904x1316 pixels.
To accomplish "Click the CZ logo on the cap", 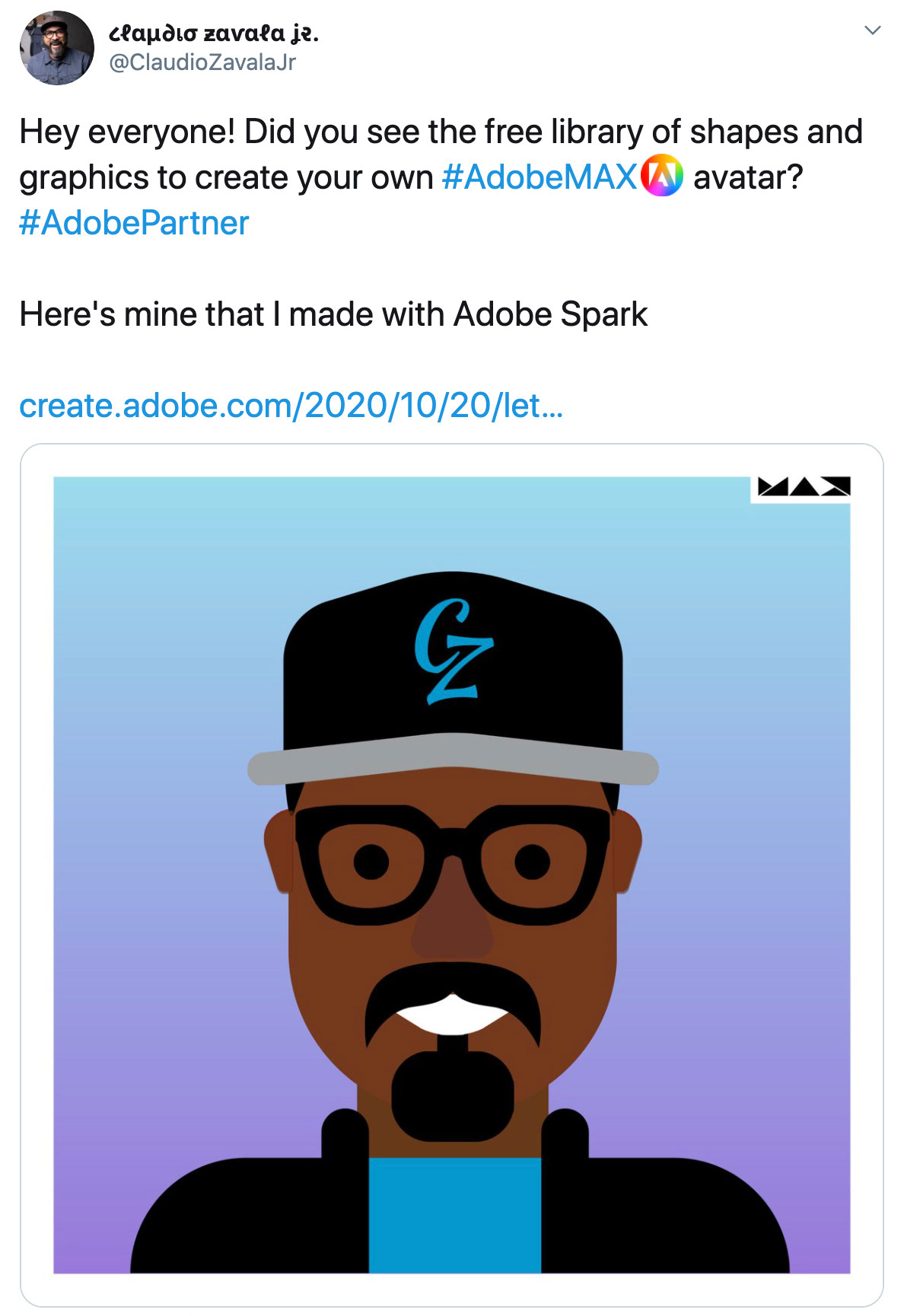I will pyautogui.click(x=454, y=651).
